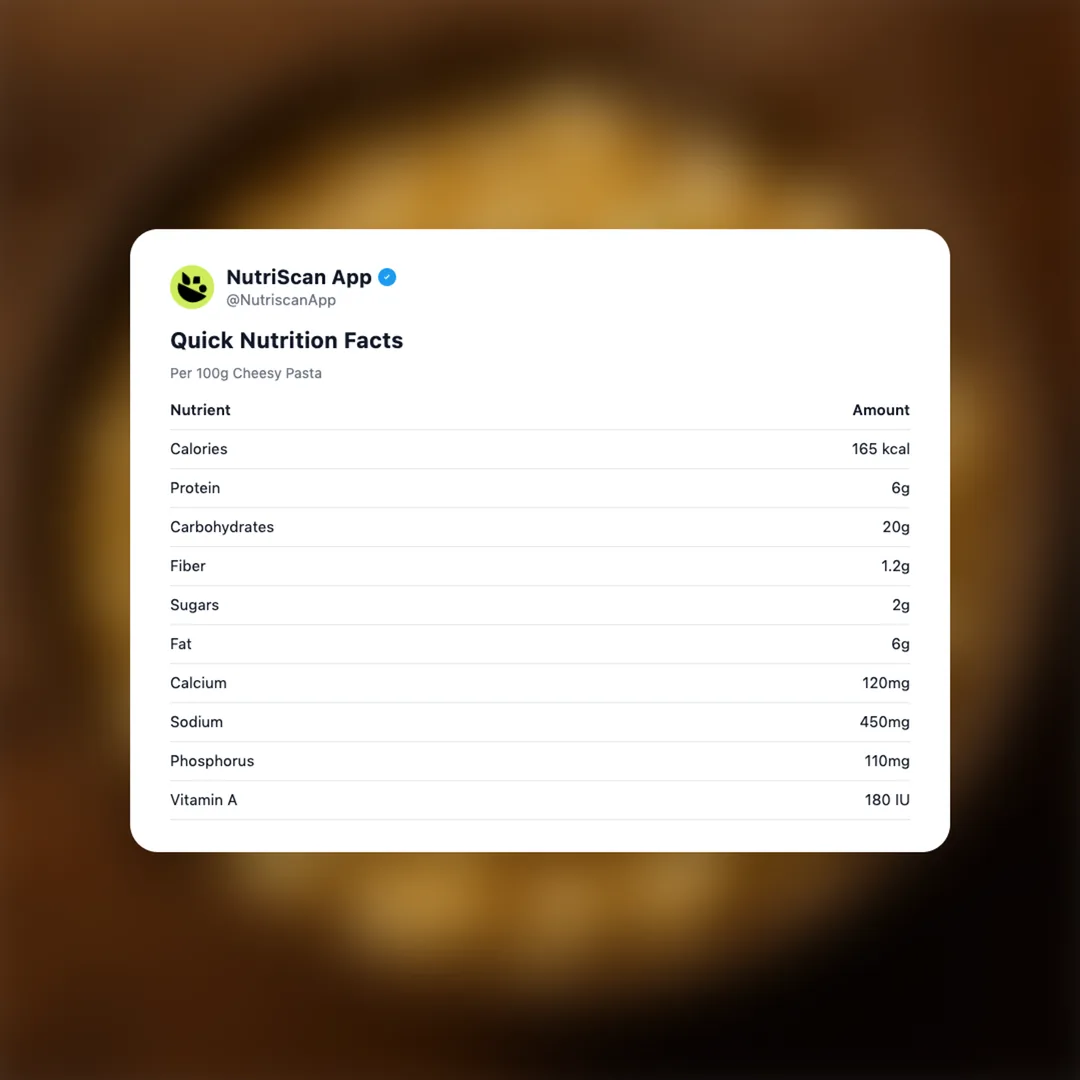This screenshot has height=1080, width=1080.
Task: Click the Calcium row label
Action: (x=198, y=683)
